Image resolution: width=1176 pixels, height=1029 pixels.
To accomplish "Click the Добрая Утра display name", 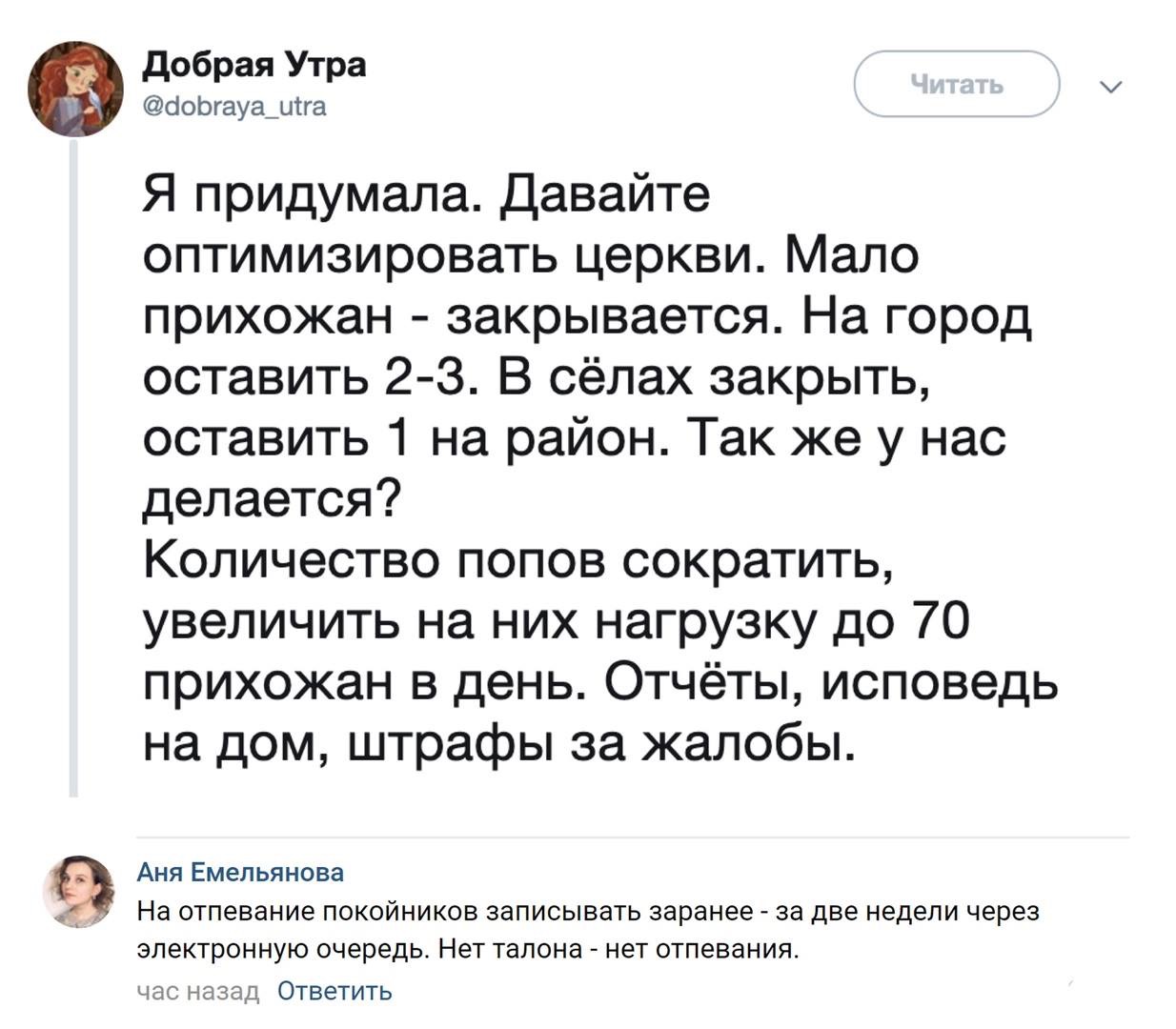I will [x=253, y=65].
